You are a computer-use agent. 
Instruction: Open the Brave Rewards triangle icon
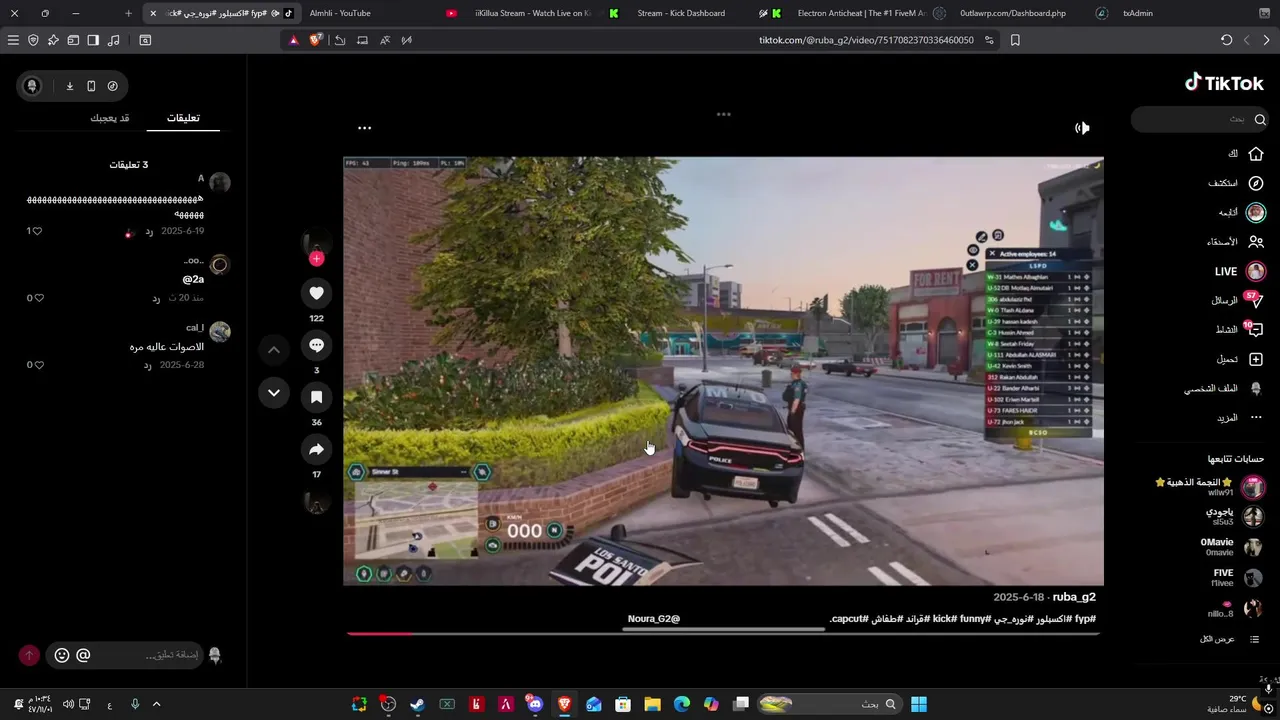(x=293, y=40)
